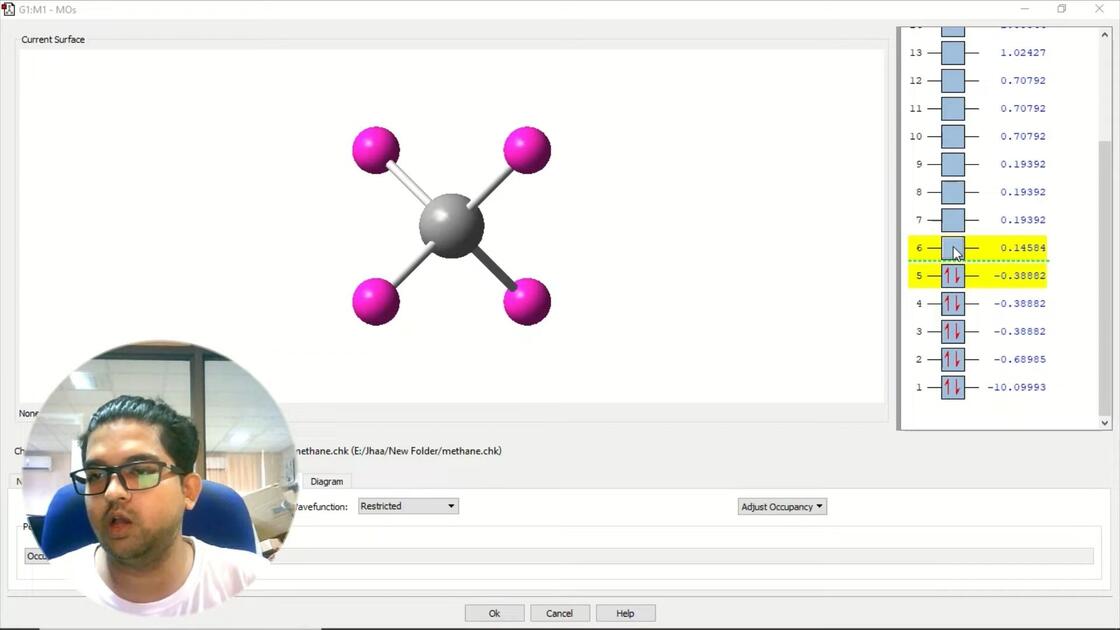
Task: Click energy value -0.68985
Action: click(1020, 359)
